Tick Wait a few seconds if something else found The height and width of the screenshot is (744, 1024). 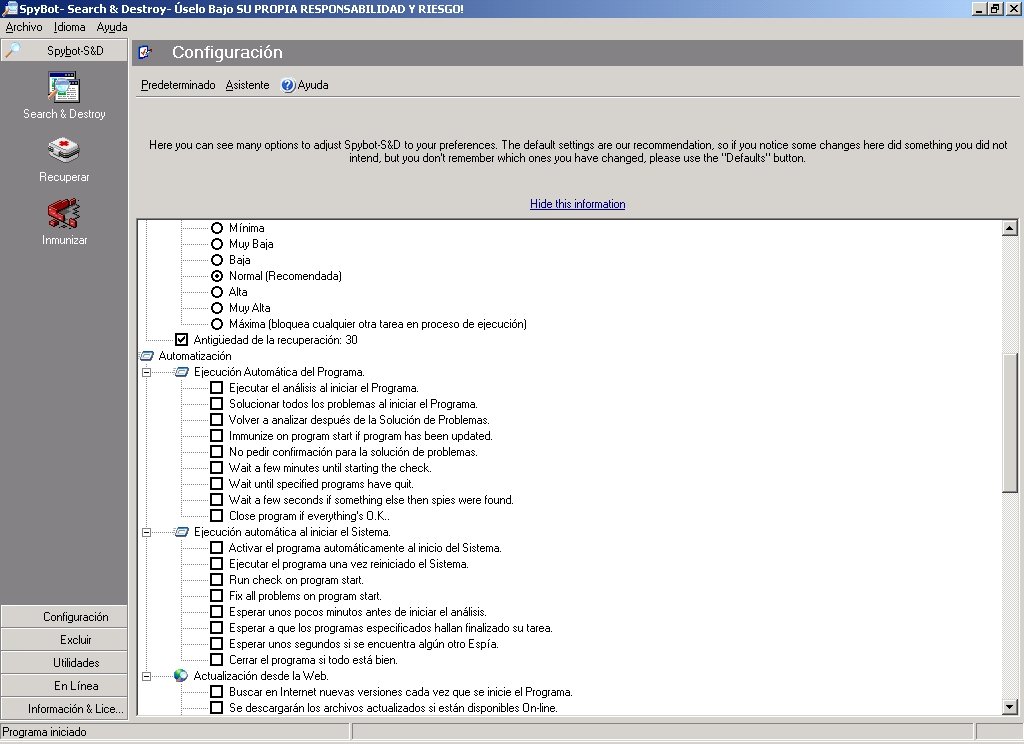click(x=217, y=500)
